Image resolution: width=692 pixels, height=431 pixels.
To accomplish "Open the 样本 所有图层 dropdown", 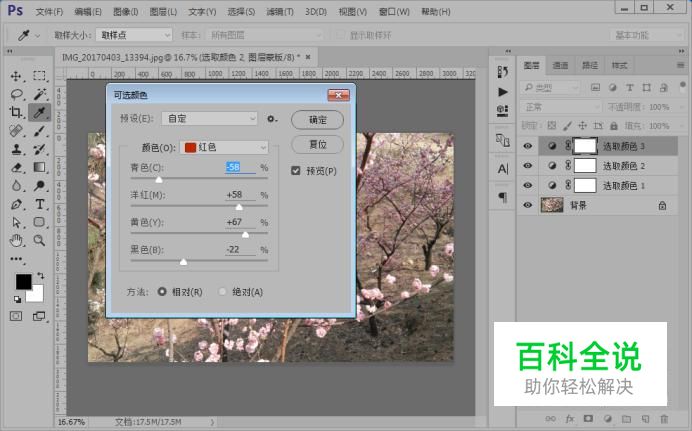I will click(264, 35).
